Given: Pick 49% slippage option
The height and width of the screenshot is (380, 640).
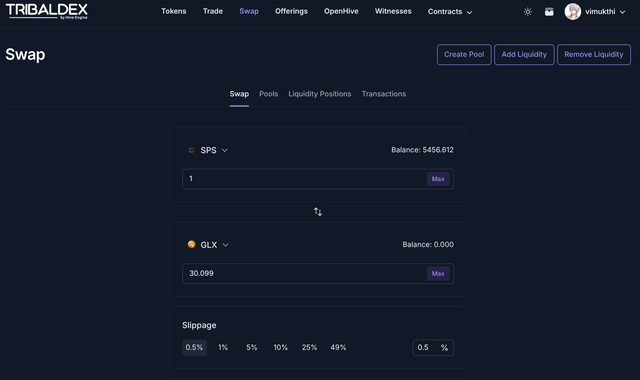Looking at the screenshot, I should click(x=338, y=347).
